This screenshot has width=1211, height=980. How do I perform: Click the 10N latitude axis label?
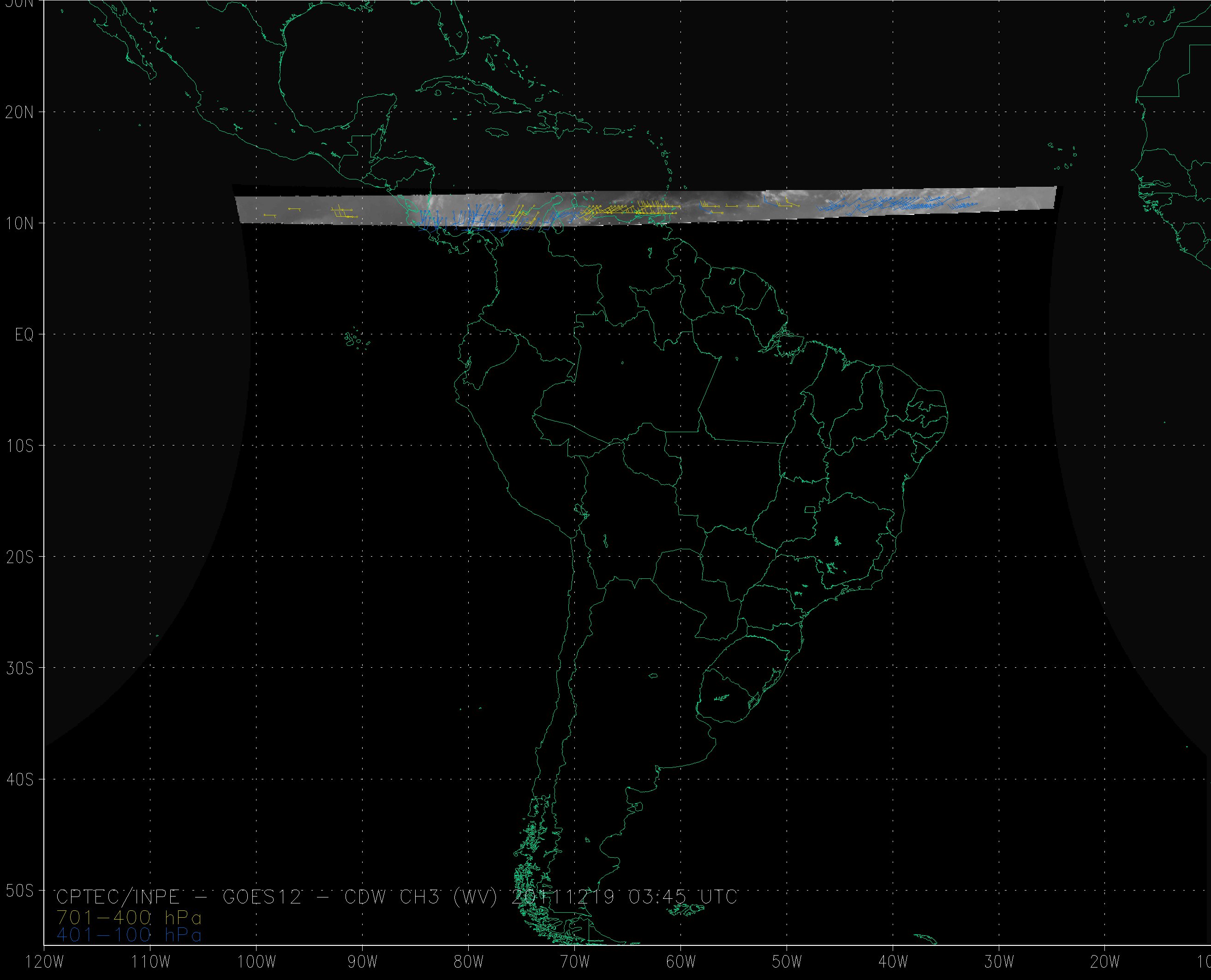click(19, 224)
